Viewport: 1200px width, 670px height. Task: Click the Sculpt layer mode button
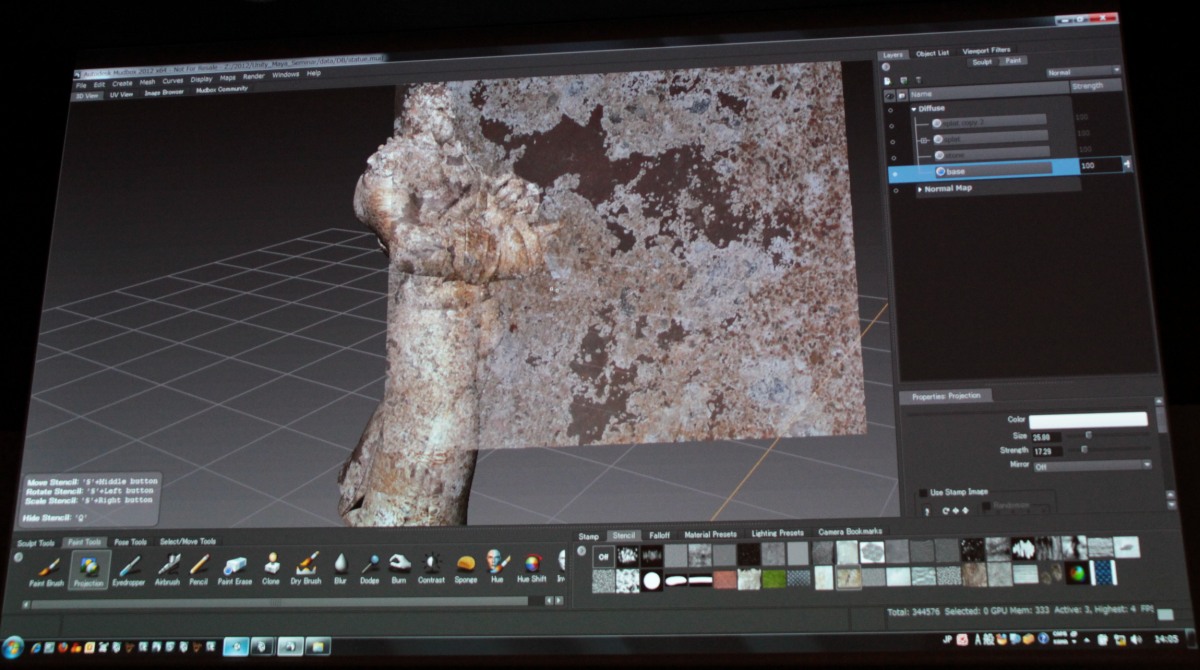983,62
